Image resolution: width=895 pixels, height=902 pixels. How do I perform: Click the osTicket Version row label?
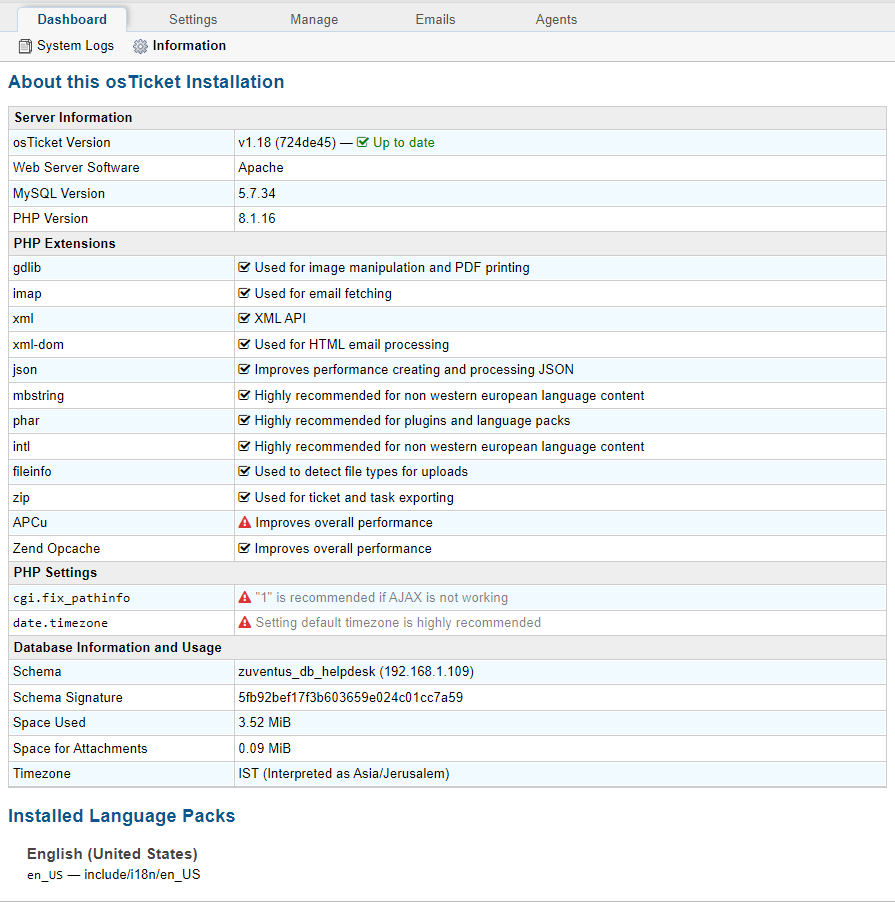click(x=62, y=143)
